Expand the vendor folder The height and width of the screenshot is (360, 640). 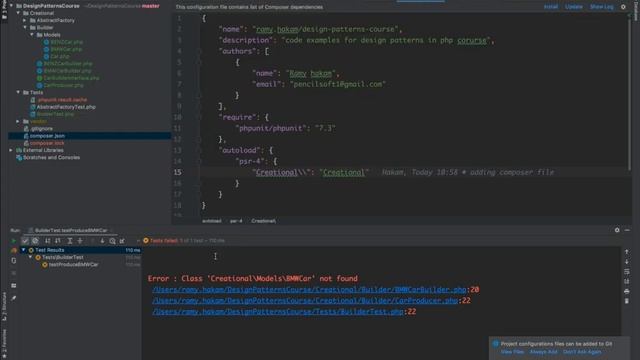pos(18,121)
